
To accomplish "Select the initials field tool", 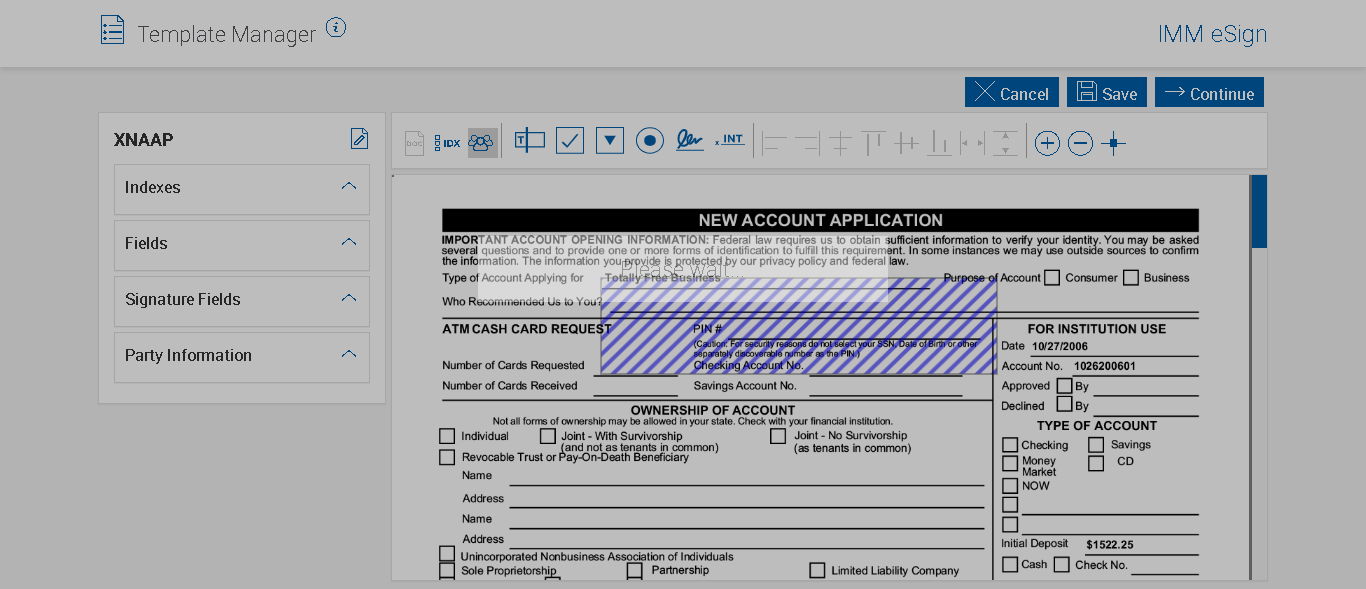I will click(x=730, y=141).
